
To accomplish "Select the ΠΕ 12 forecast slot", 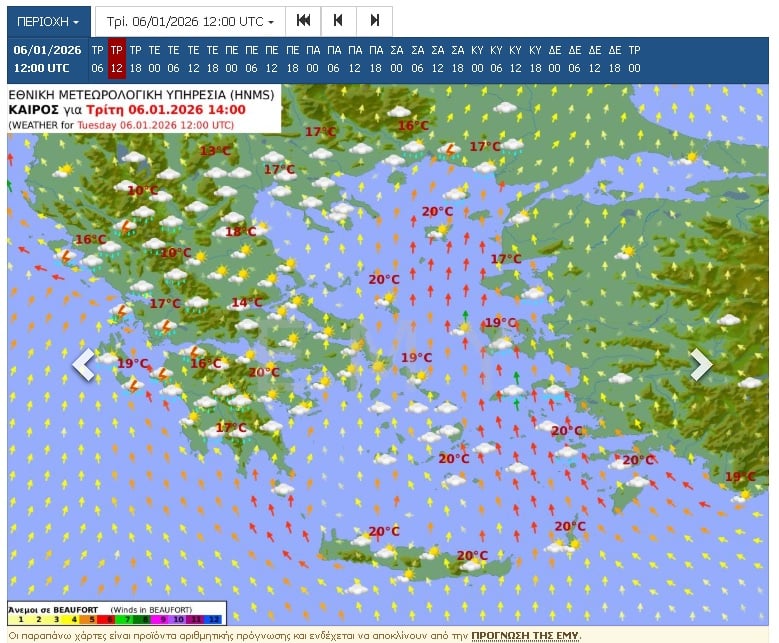I will (272, 59).
